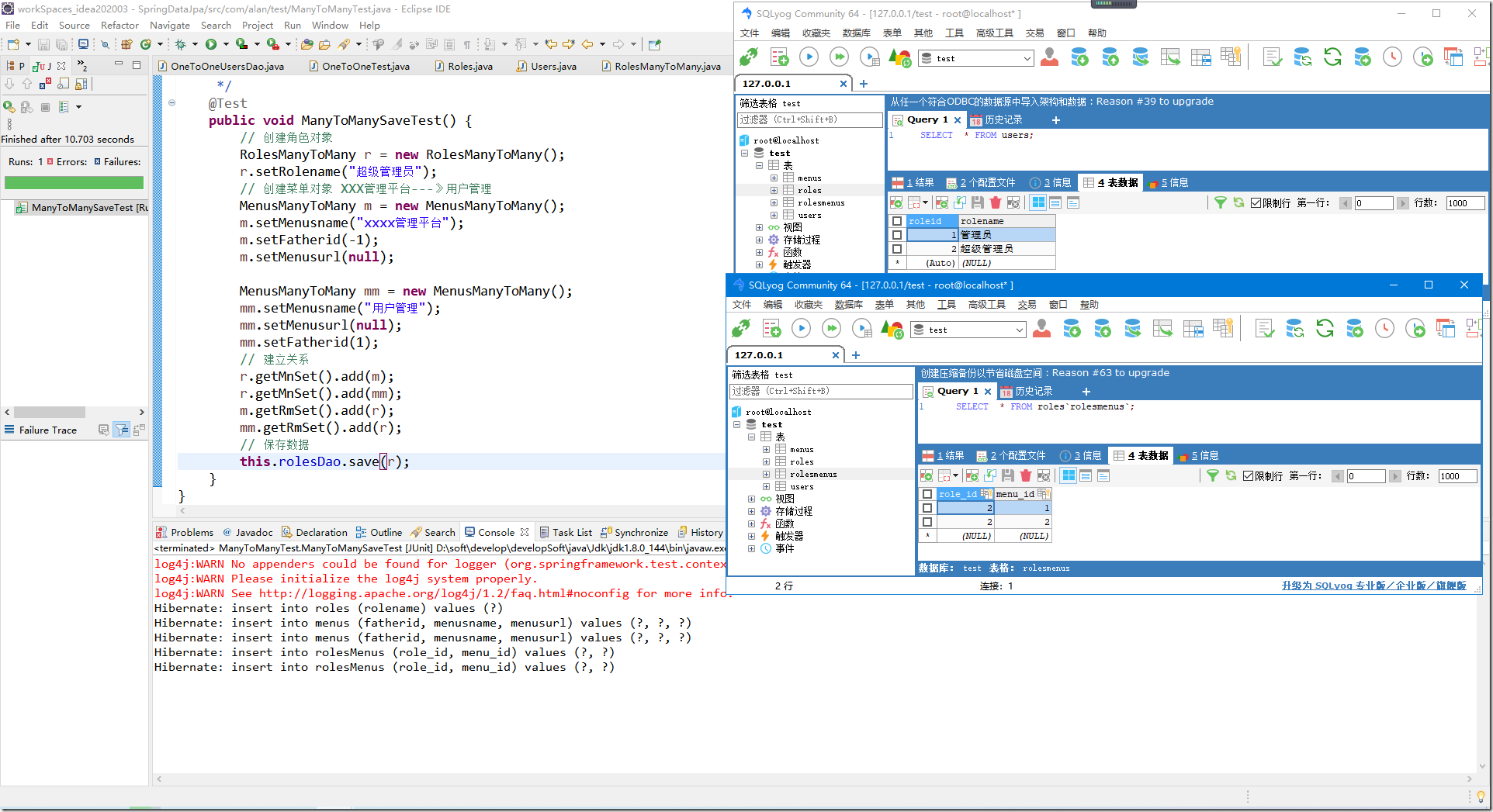Run the Eclipse program with the green Run button
Screen dimensions: 1493x812
[210, 44]
